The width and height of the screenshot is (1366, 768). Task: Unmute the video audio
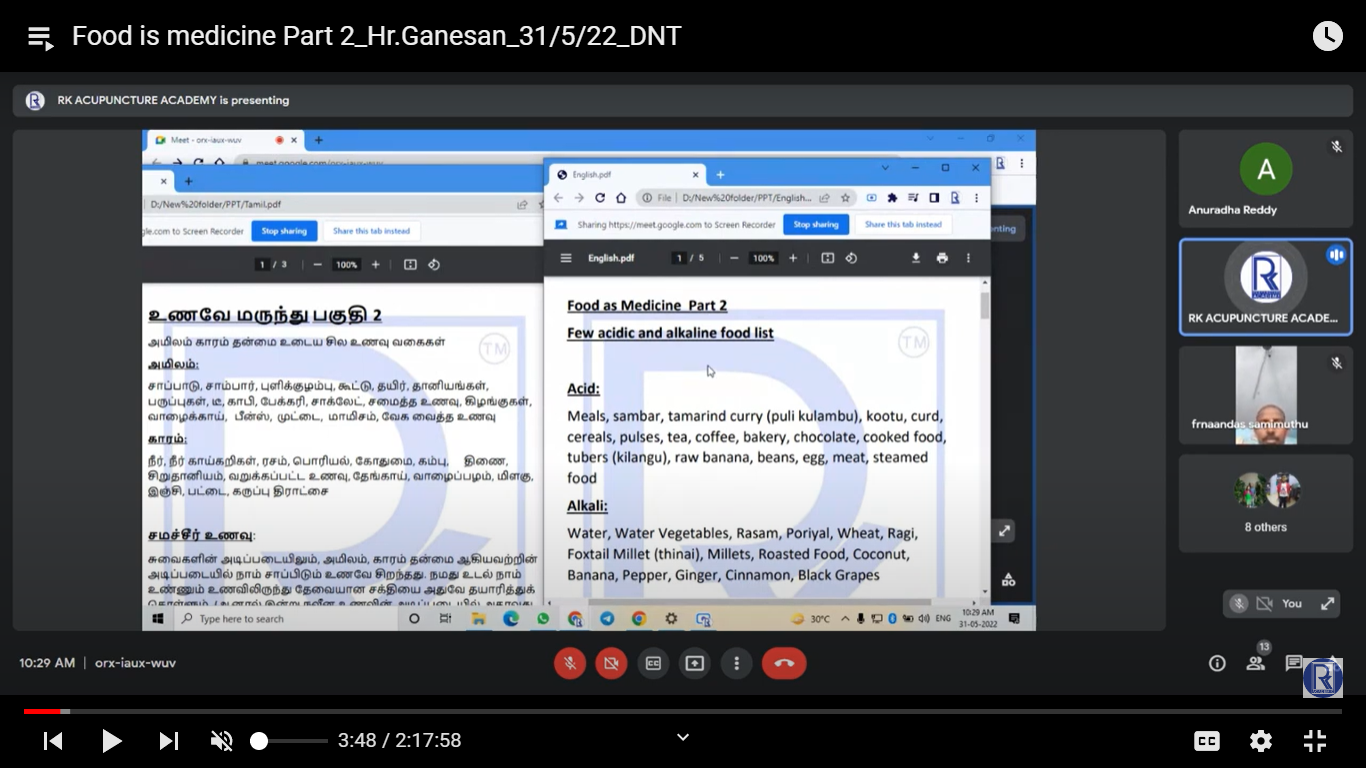click(x=221, y=741)
